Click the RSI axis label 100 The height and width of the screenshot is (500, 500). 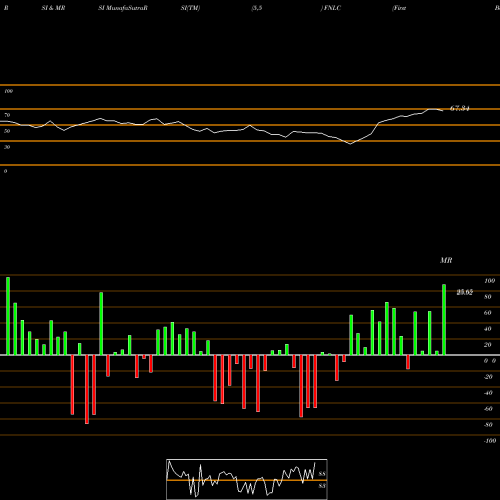click(8, 91)
